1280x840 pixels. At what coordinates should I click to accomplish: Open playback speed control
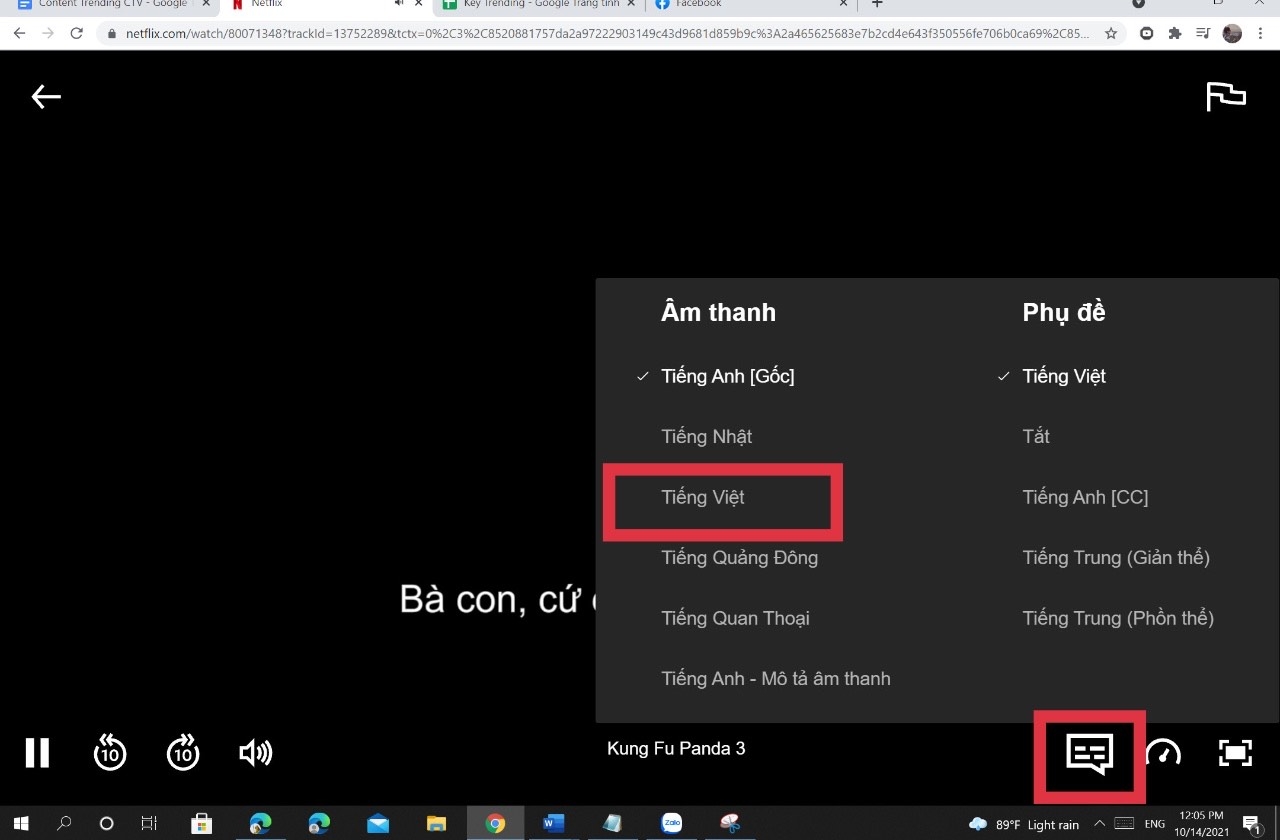point(1163,752)
